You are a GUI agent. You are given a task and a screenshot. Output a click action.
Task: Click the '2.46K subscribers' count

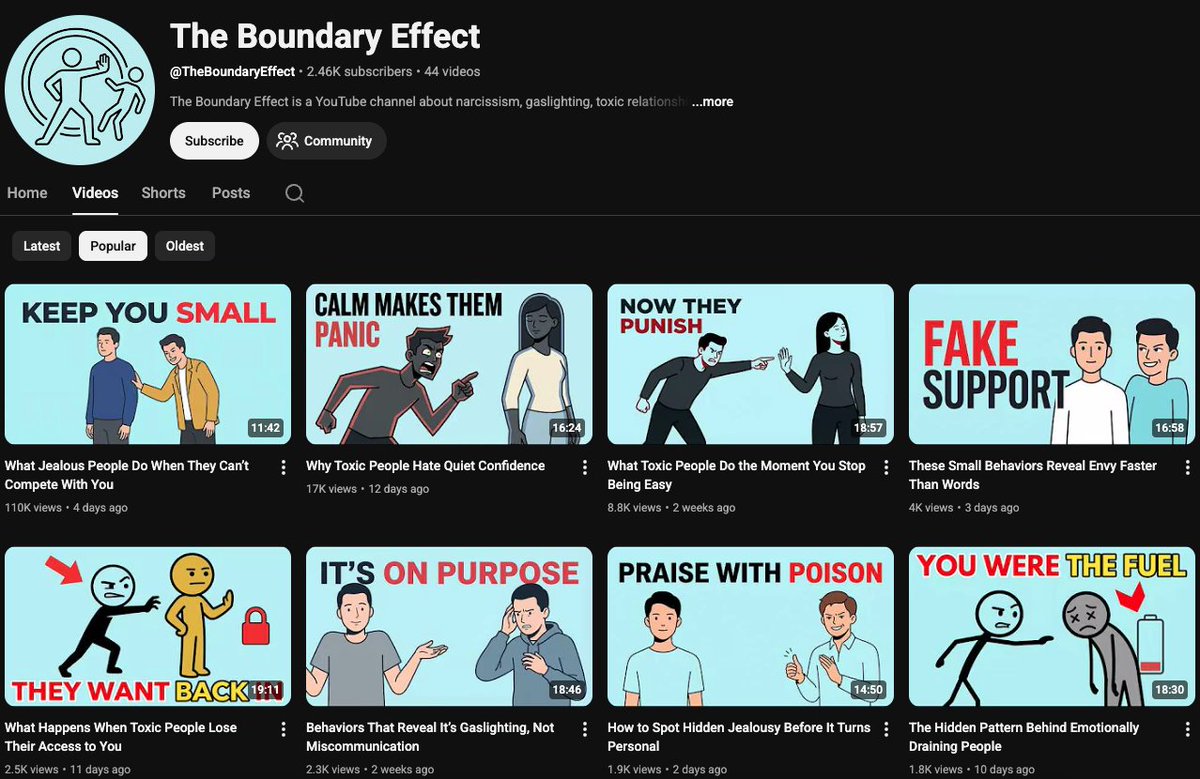359,72
